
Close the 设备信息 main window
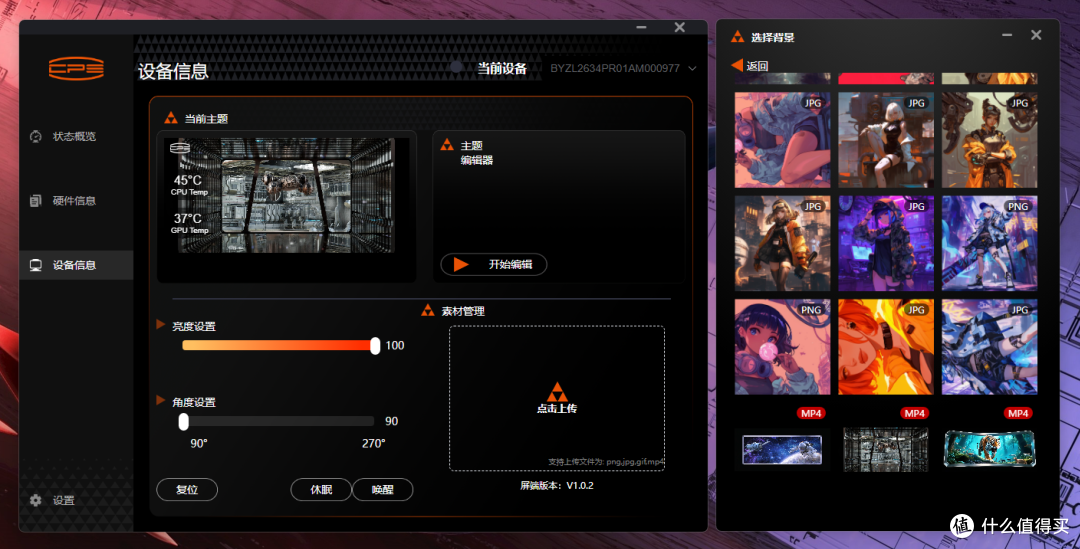tap(680, 28)
